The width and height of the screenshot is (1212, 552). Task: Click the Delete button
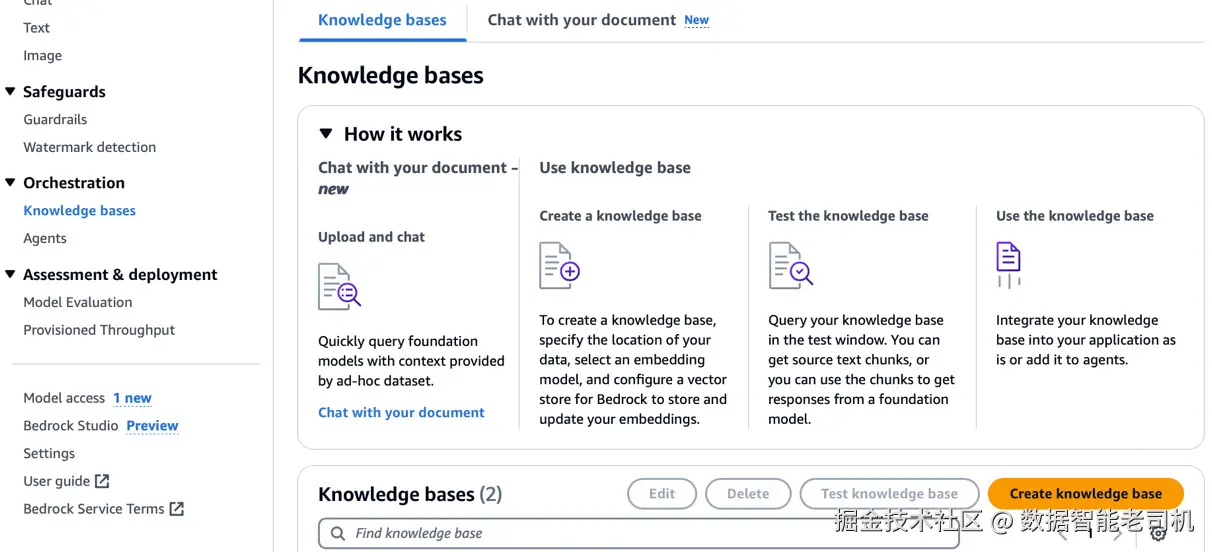748,494
